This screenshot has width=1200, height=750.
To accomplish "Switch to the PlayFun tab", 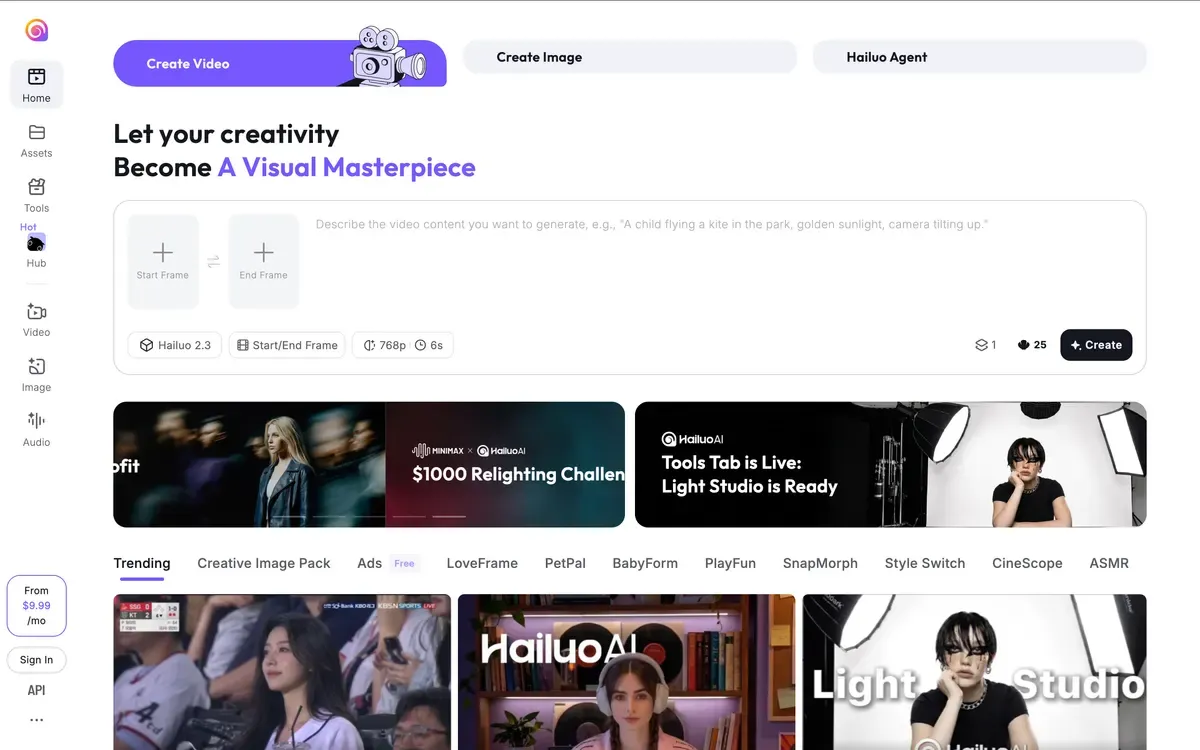I will pos(730,563).
